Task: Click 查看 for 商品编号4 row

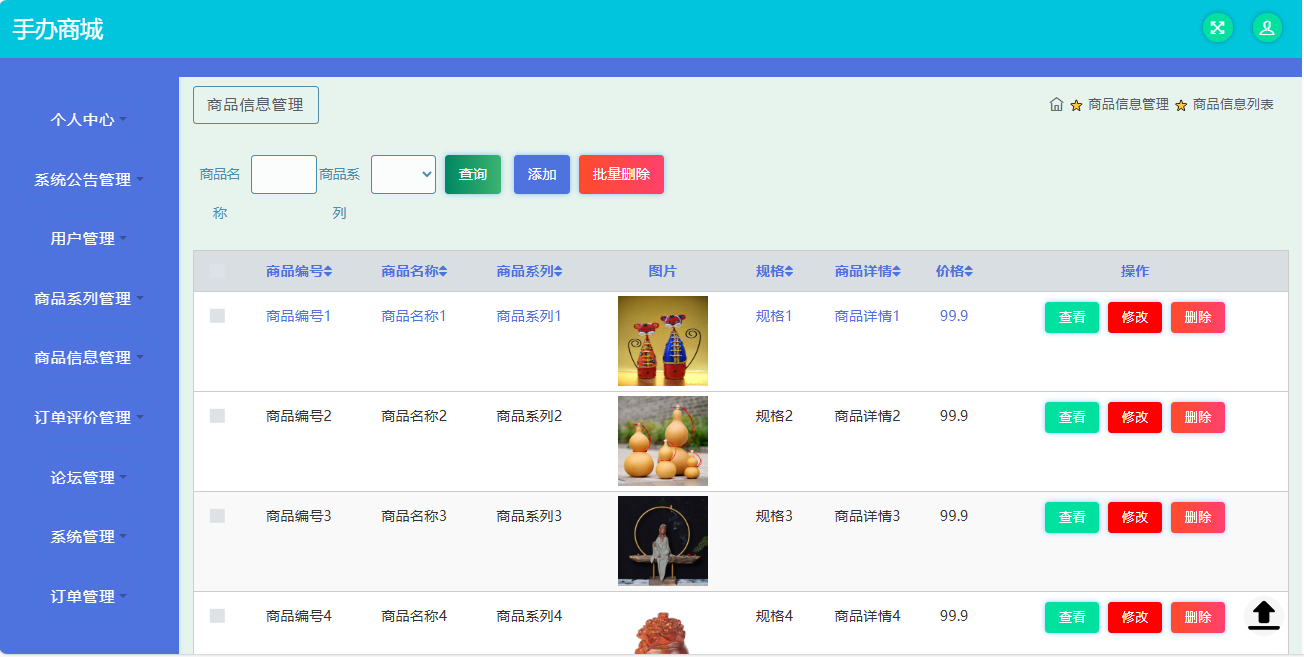Action: click(x=1072, y=617)
